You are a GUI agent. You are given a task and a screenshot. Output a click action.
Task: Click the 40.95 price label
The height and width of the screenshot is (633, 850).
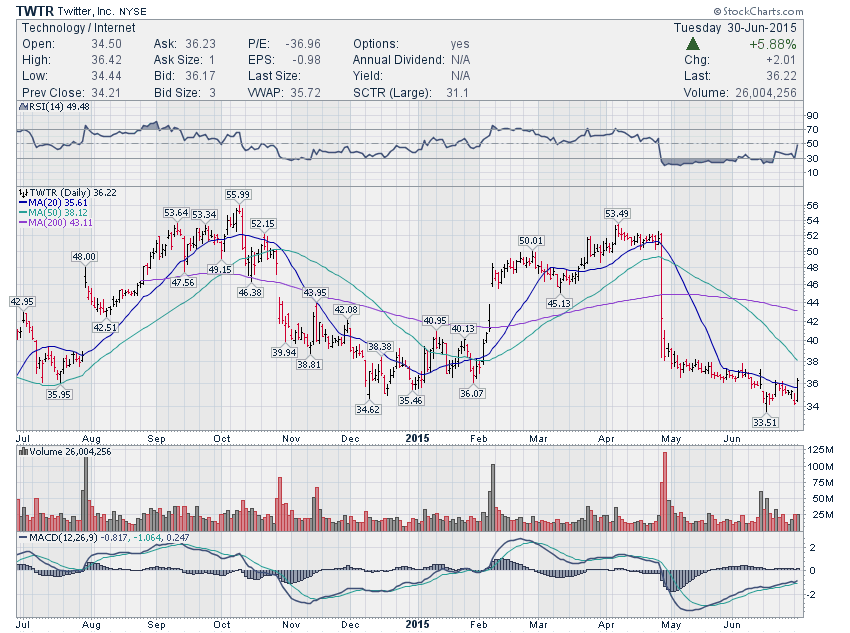(435, 320)
